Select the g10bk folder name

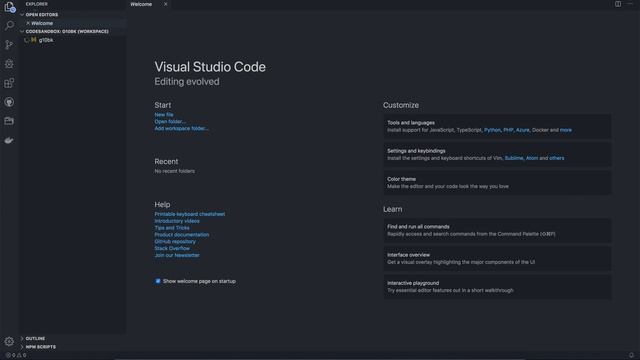click(x=46, y=40)
